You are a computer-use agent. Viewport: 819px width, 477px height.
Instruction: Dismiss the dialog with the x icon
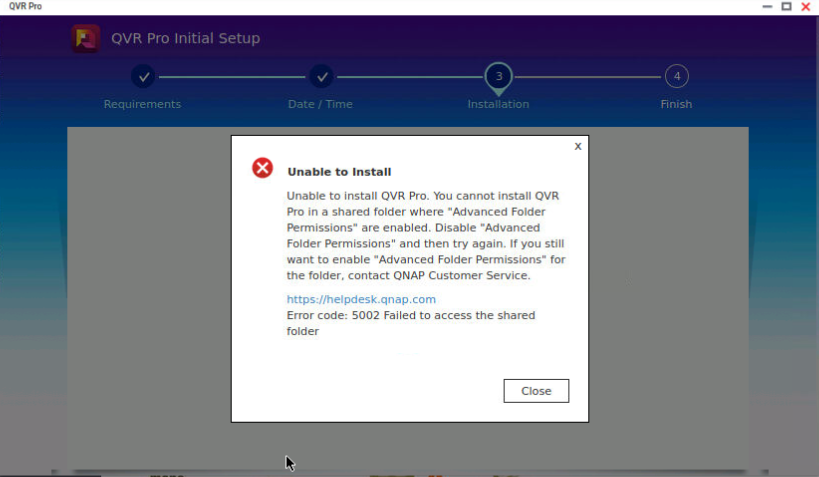click(x=577, y=146)
